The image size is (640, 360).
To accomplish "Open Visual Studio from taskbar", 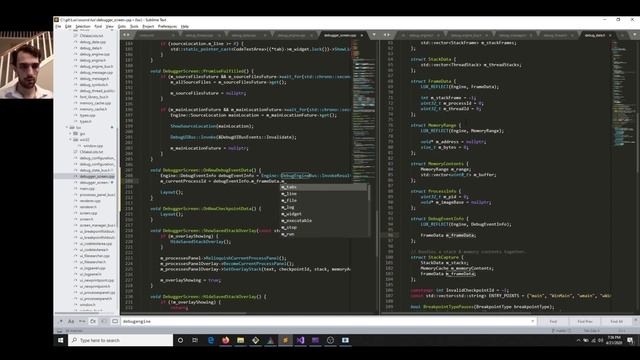I will (300, 340).
